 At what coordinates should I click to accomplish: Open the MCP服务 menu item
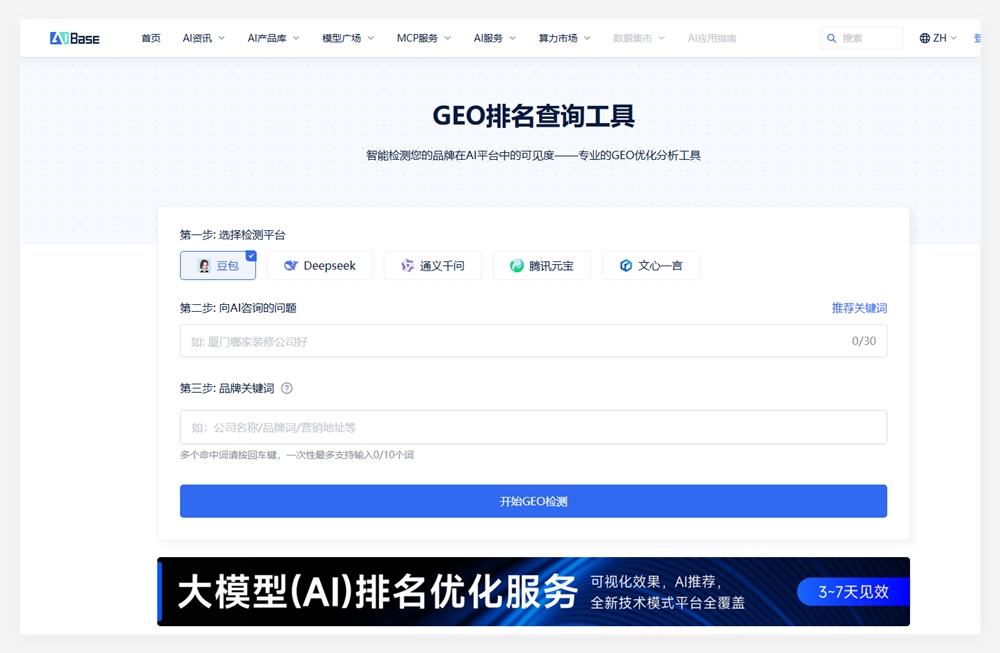tap(421, 37)
